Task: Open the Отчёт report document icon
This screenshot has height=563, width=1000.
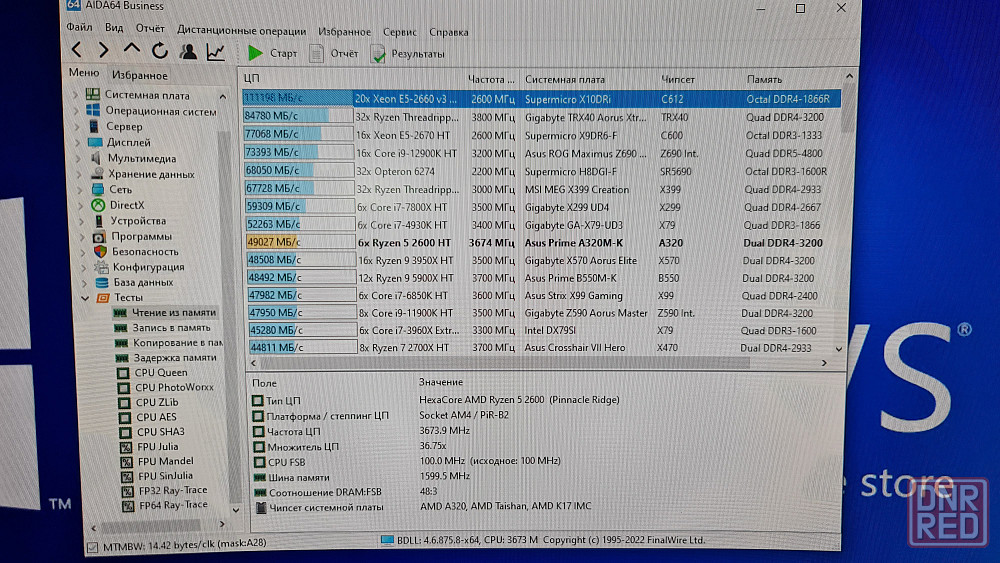Action: coord(316,54)
